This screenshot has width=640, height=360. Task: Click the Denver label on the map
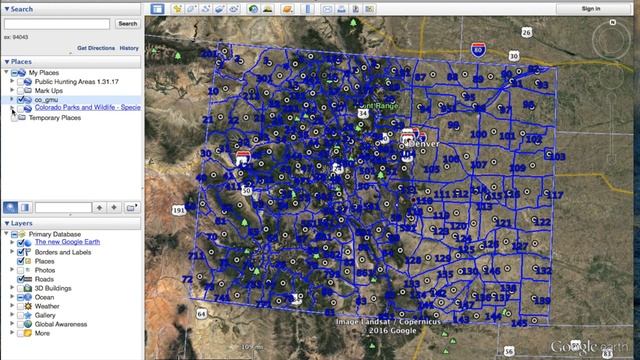point(424,144)
